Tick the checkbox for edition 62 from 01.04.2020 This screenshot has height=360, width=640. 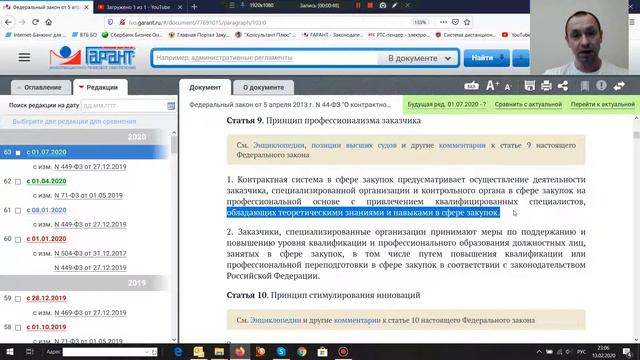click(x=18, y=182)
